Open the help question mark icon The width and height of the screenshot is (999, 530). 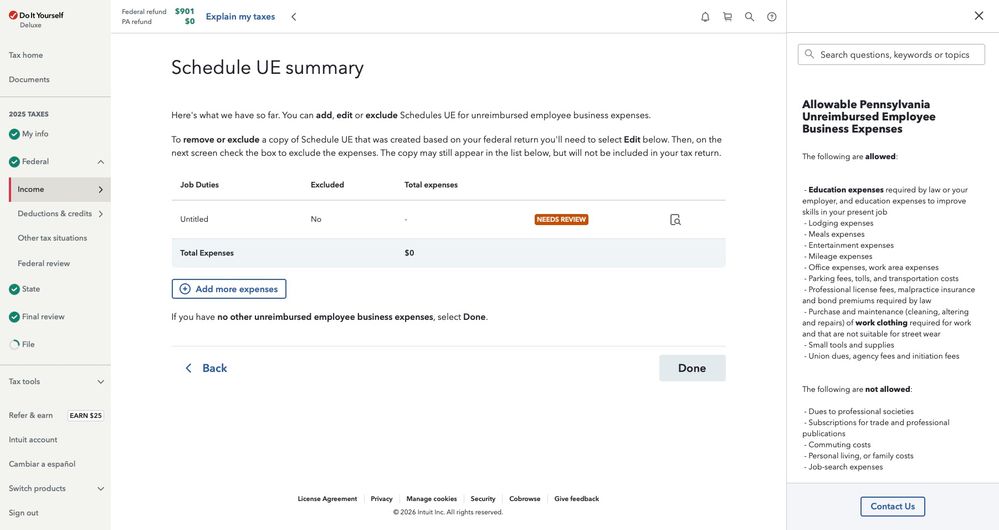tap(772, 17)
